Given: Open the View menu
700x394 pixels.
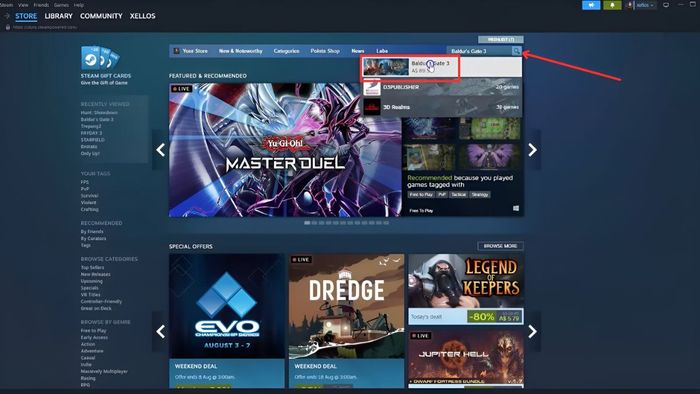Looking at the screenshot, I should [x=23, y=5].
